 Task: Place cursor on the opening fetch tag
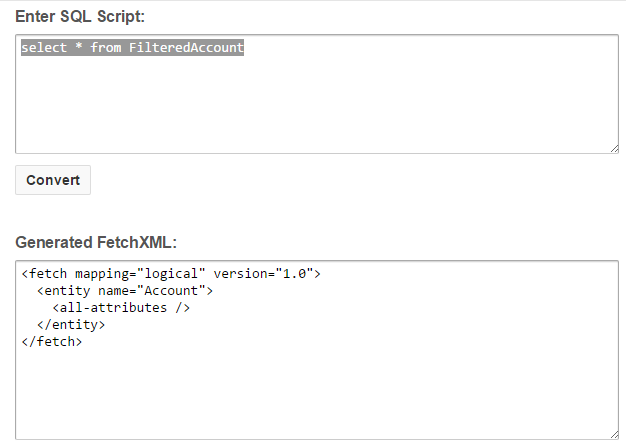click(44, 273)
